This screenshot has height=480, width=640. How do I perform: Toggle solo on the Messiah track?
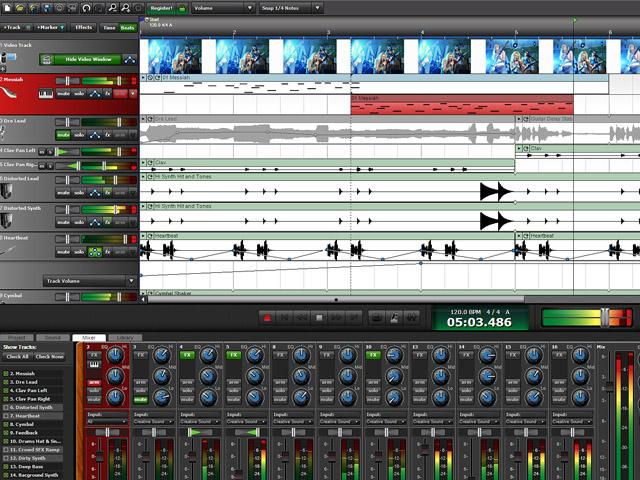(x=79, y=95)
